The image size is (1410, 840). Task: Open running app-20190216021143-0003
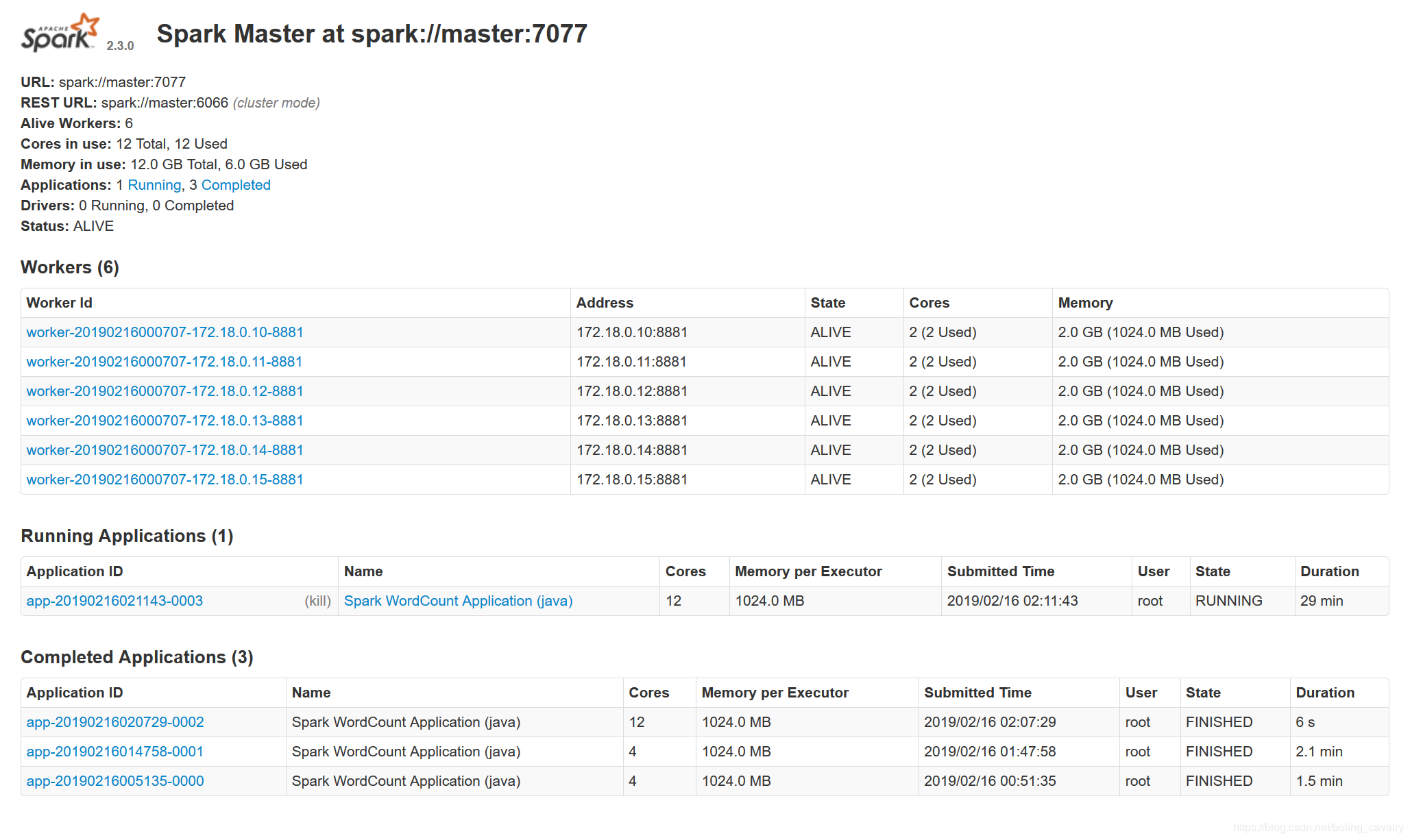coord(114,601)
